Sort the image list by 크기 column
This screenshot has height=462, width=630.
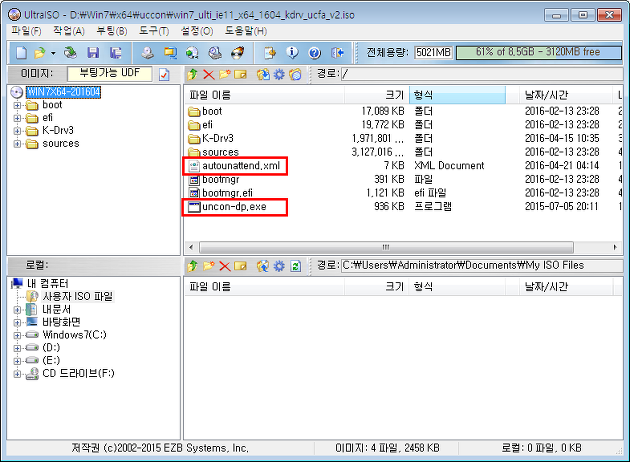click(x=376, y=95)
